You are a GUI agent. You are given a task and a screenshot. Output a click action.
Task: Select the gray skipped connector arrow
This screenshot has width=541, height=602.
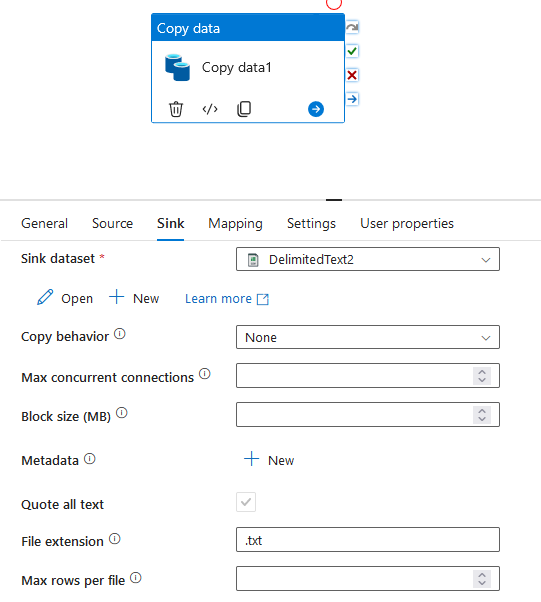[x=352, y=27]
